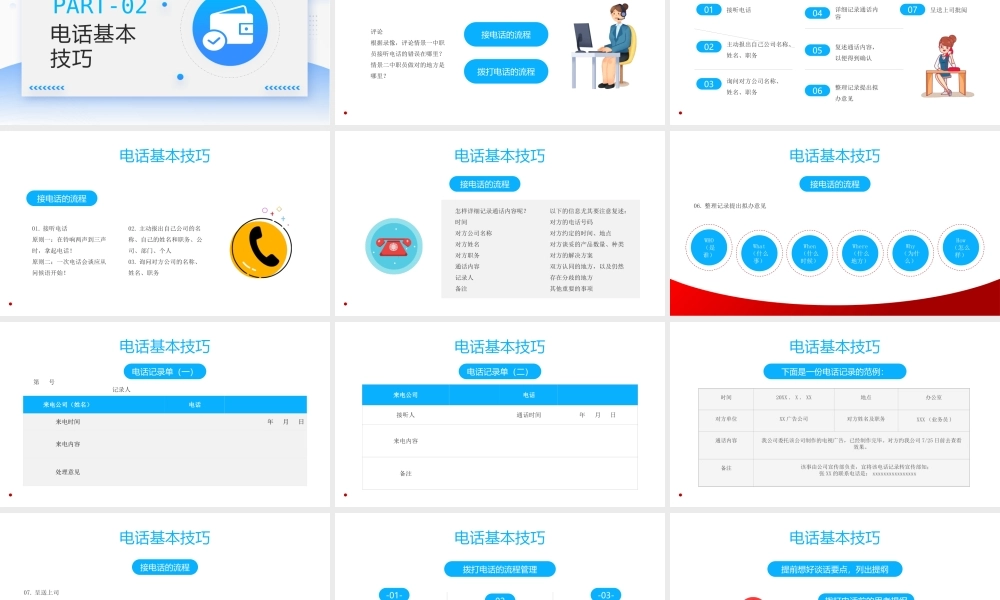
Task: Click the red rotary telephone icon
Action: [x=393, y=246]
